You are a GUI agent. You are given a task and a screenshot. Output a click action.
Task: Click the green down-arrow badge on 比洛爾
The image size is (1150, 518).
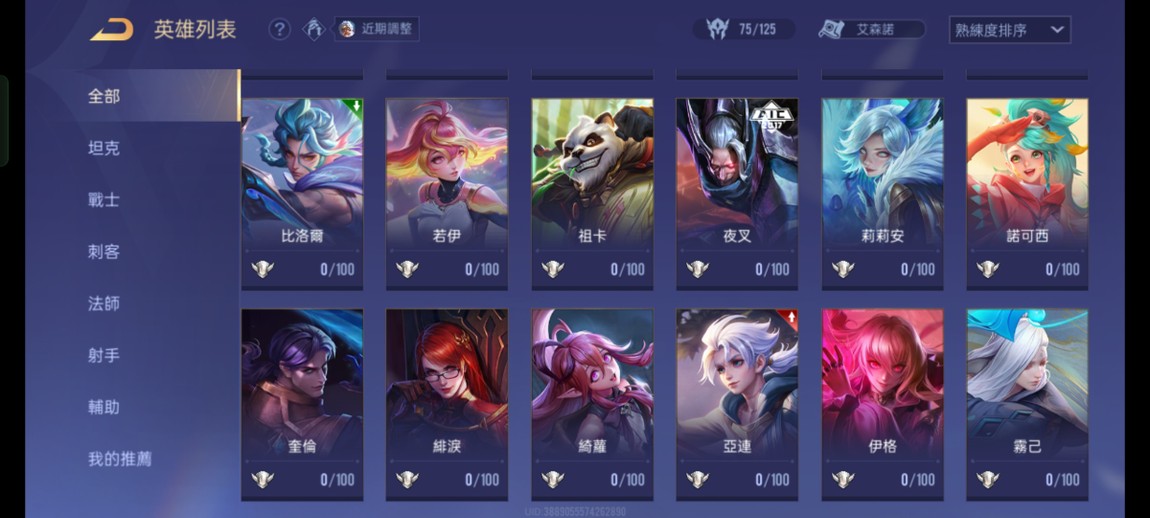(x=355, y=106)
